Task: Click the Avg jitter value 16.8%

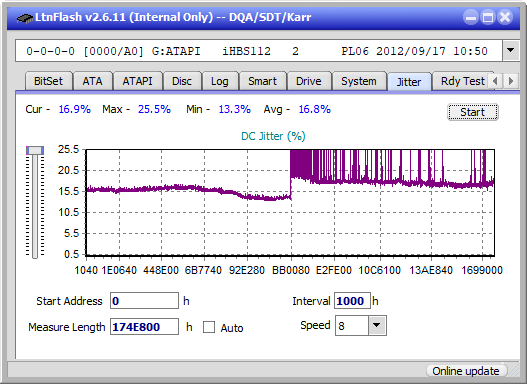Action: tap(315, 109)
